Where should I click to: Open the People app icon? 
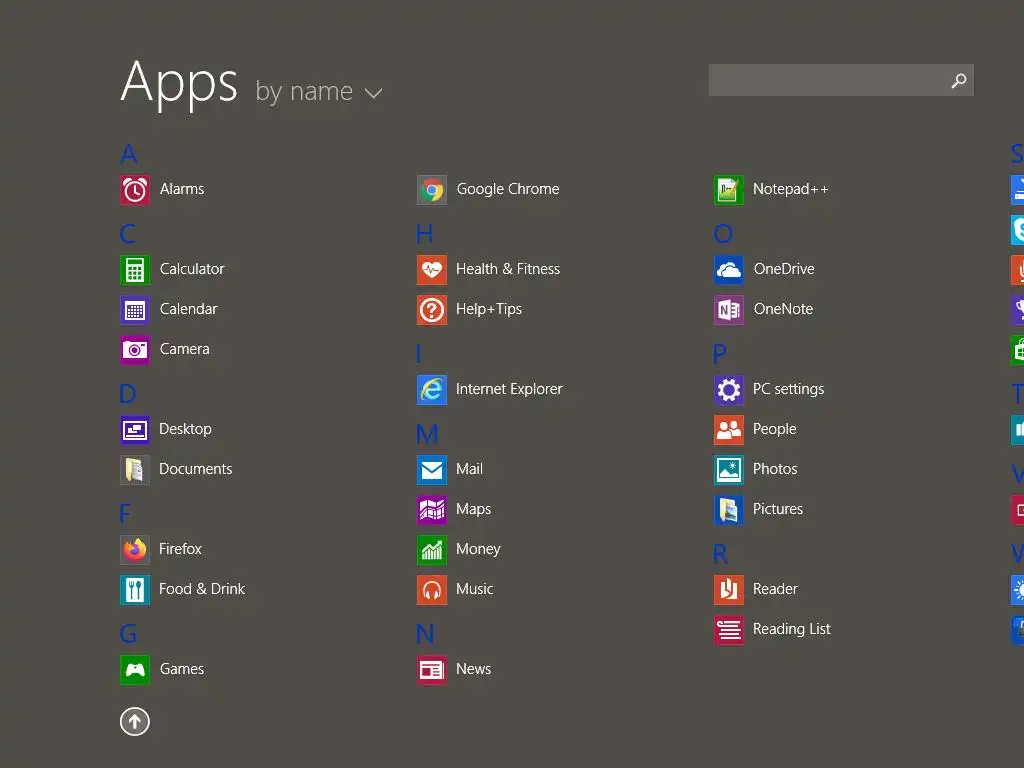729,430
